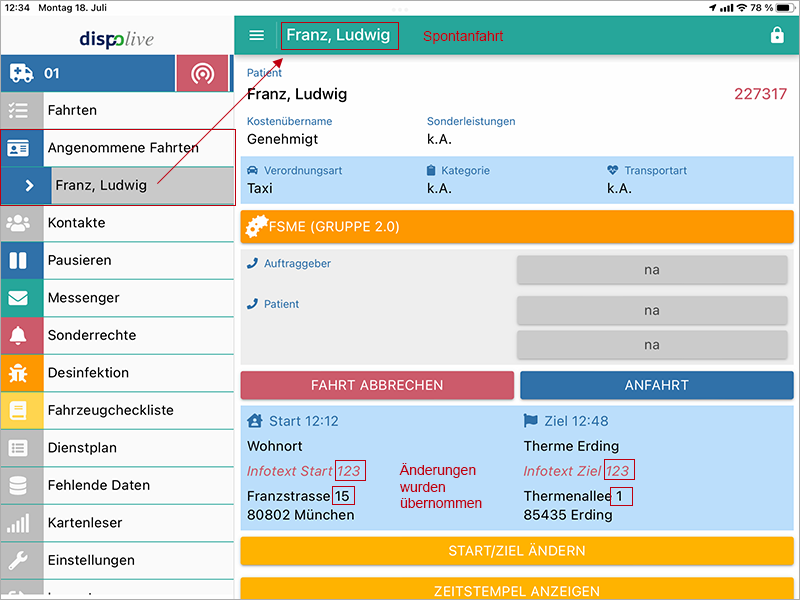Viewport: 800px width, 600px height.
Task: Open Angenommene Fahrten ID card icon
Action: (18, 148)
